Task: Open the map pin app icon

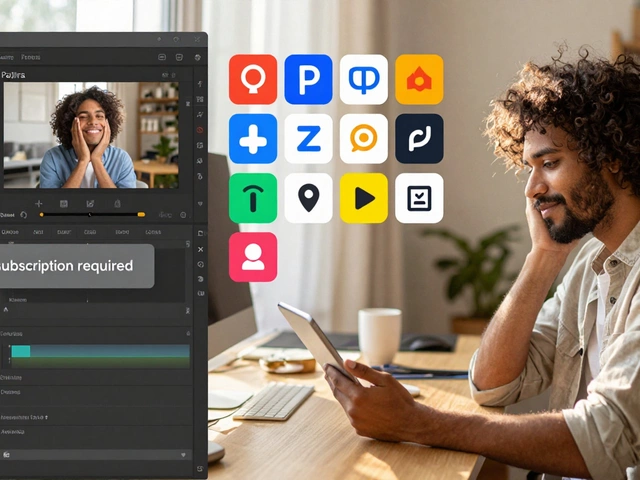Action: pos(308,198)
